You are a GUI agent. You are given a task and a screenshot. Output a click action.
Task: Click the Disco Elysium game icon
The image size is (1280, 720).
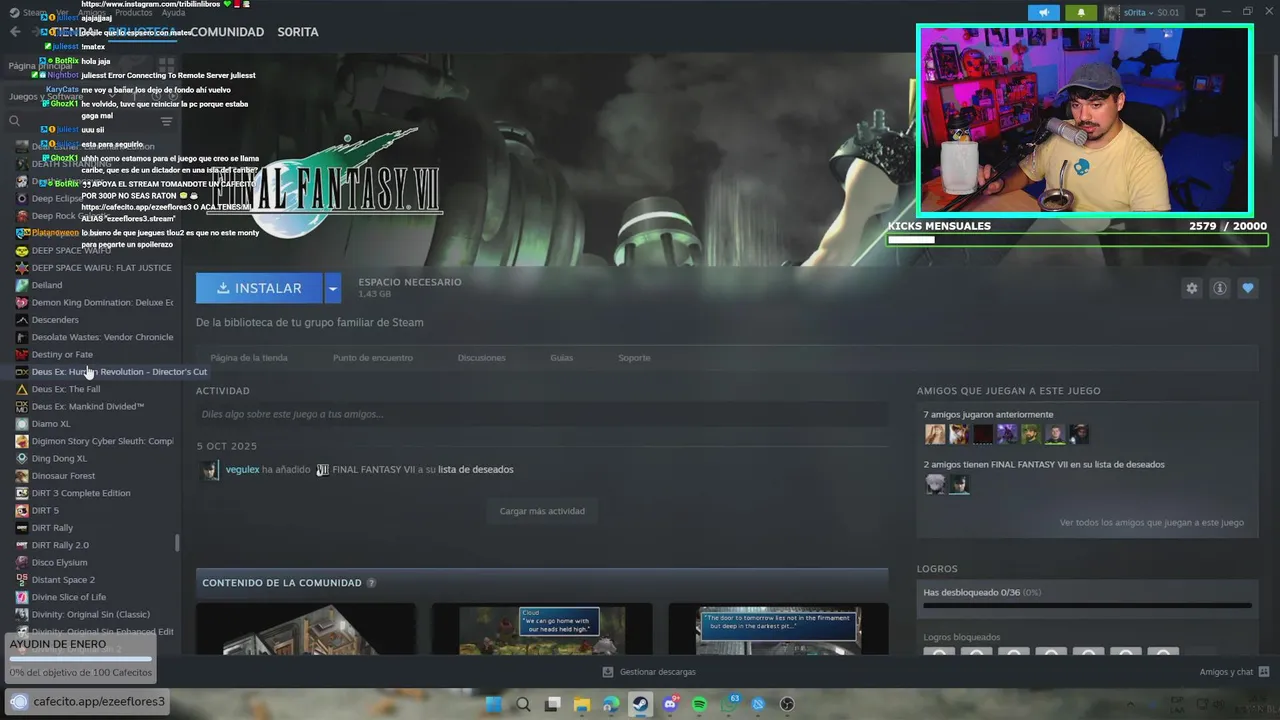(22, 562)
